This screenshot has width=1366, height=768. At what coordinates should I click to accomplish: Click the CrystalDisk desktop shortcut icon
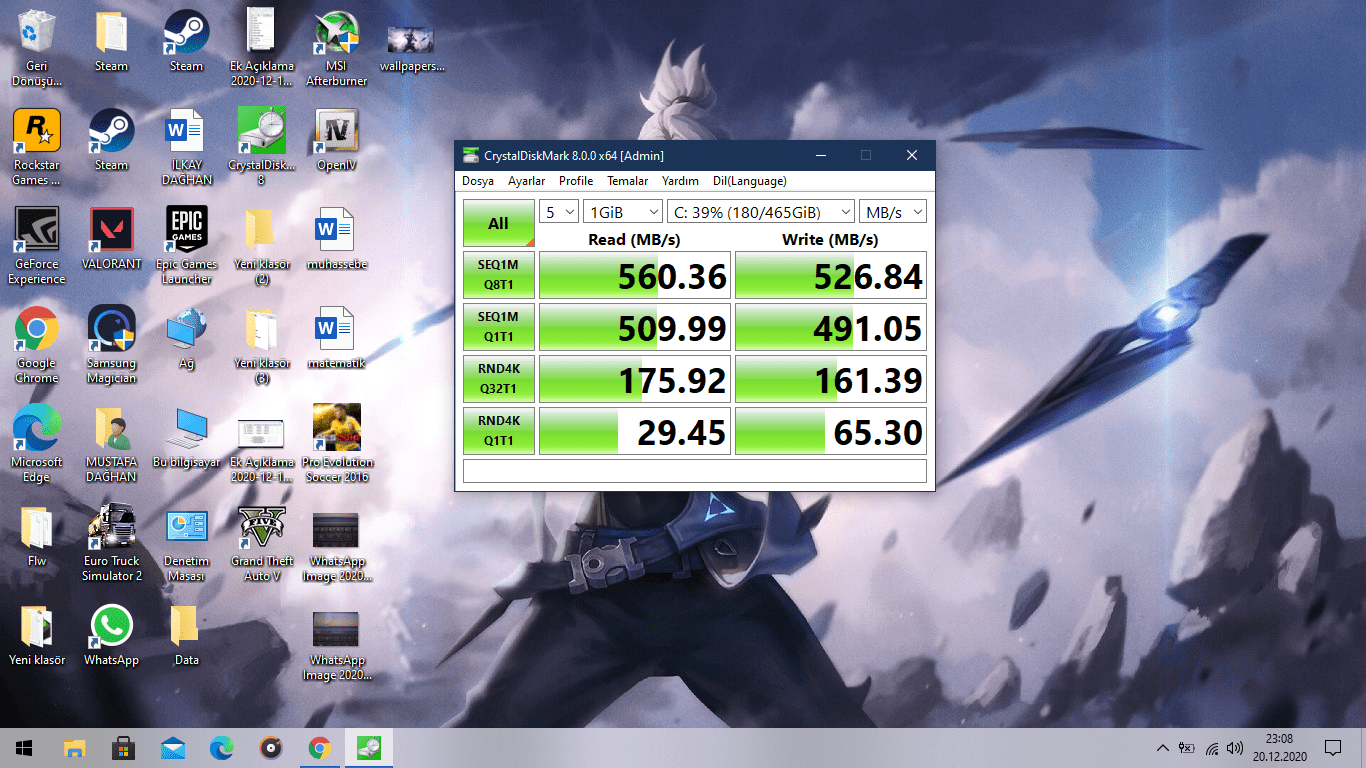pos(262,147)
